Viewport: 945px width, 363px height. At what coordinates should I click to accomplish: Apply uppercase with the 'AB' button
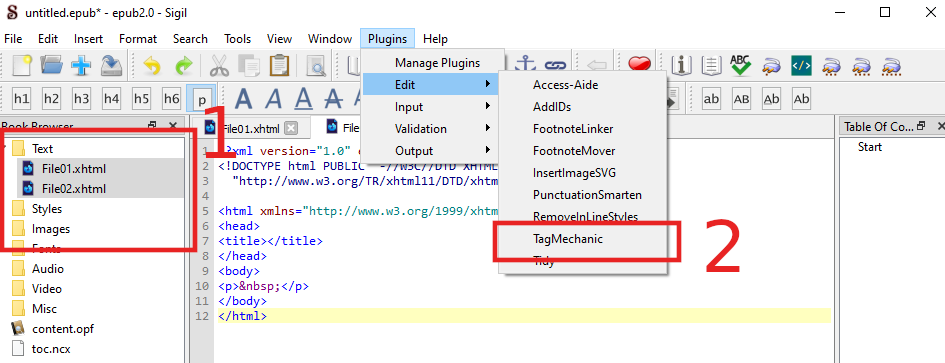[741, 98]
